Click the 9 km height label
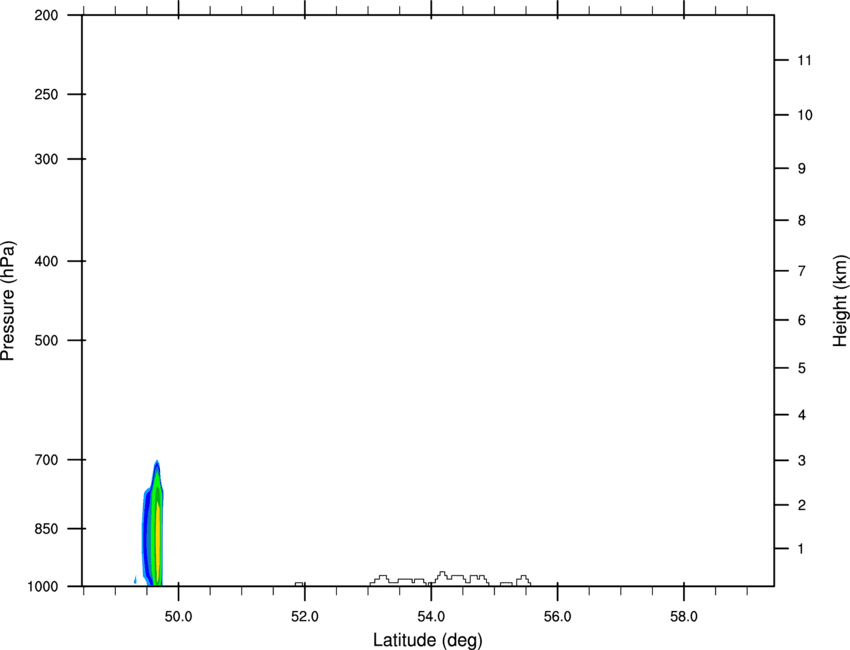 pyautogui.click(x=802, y=169)
